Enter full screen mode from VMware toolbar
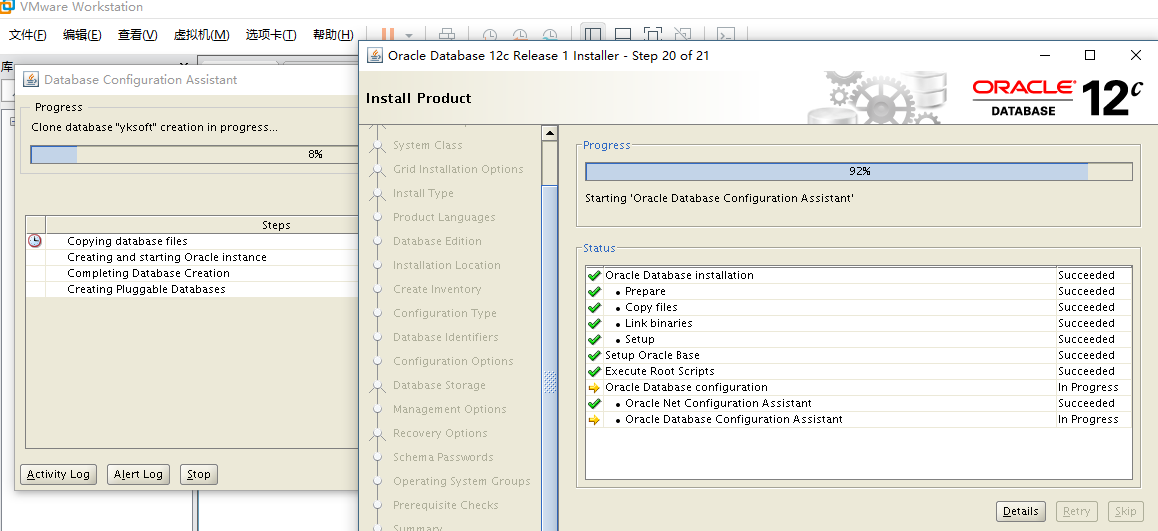 (x=652, y=35)
